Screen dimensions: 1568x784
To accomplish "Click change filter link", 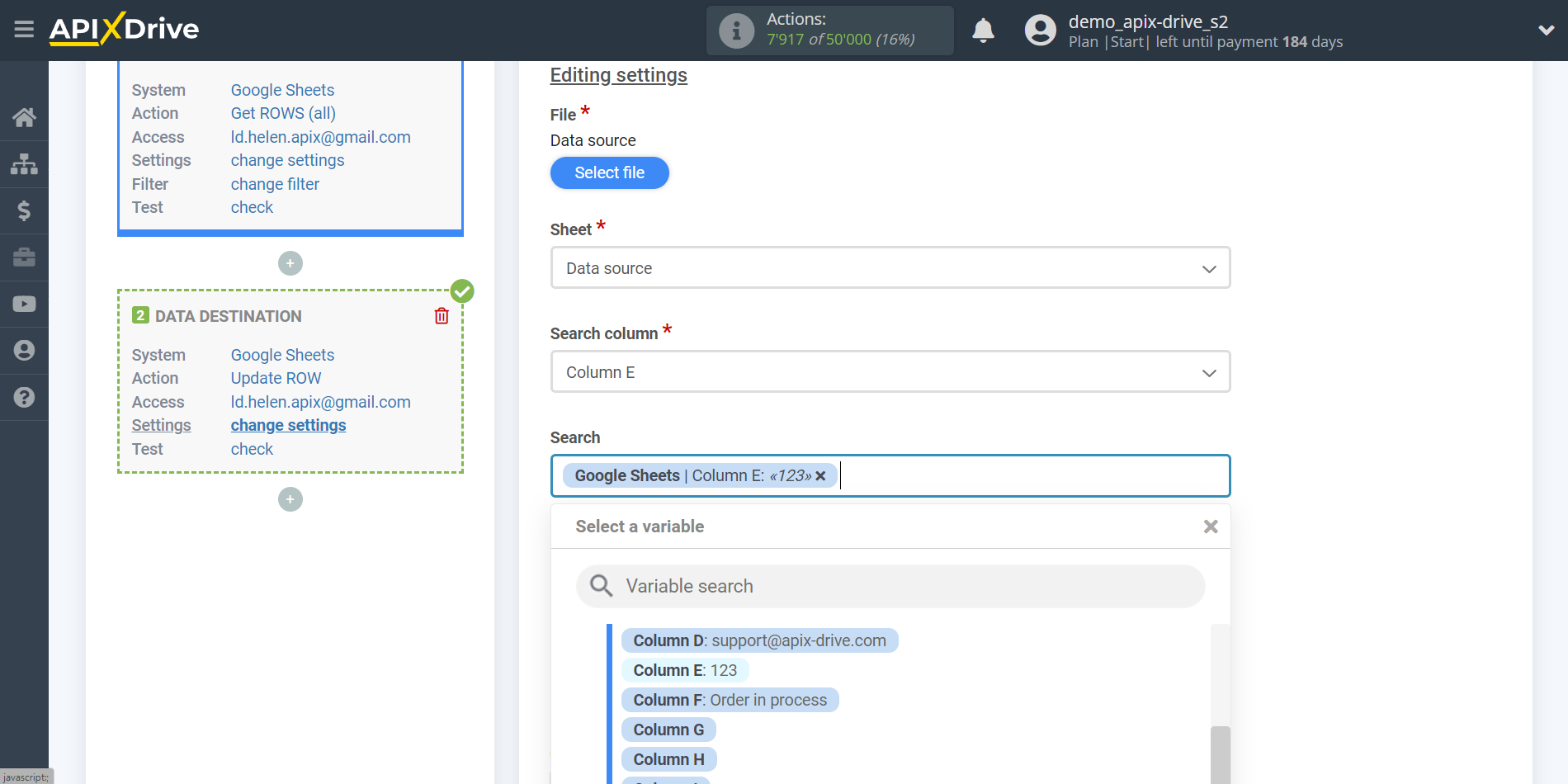I will 275,184.
